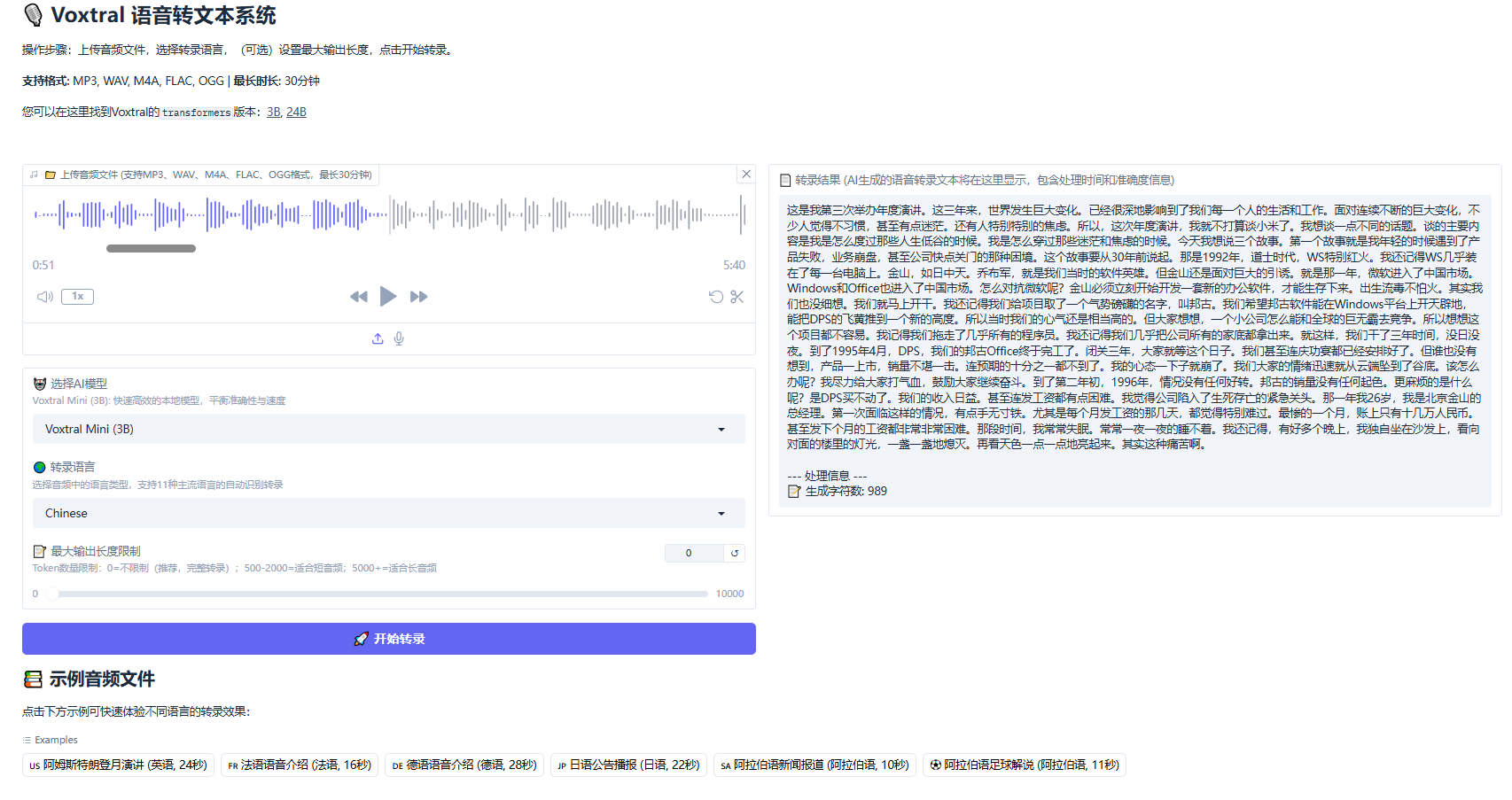
Task: Load the German speech introduction example
Action: pos(464,765)
